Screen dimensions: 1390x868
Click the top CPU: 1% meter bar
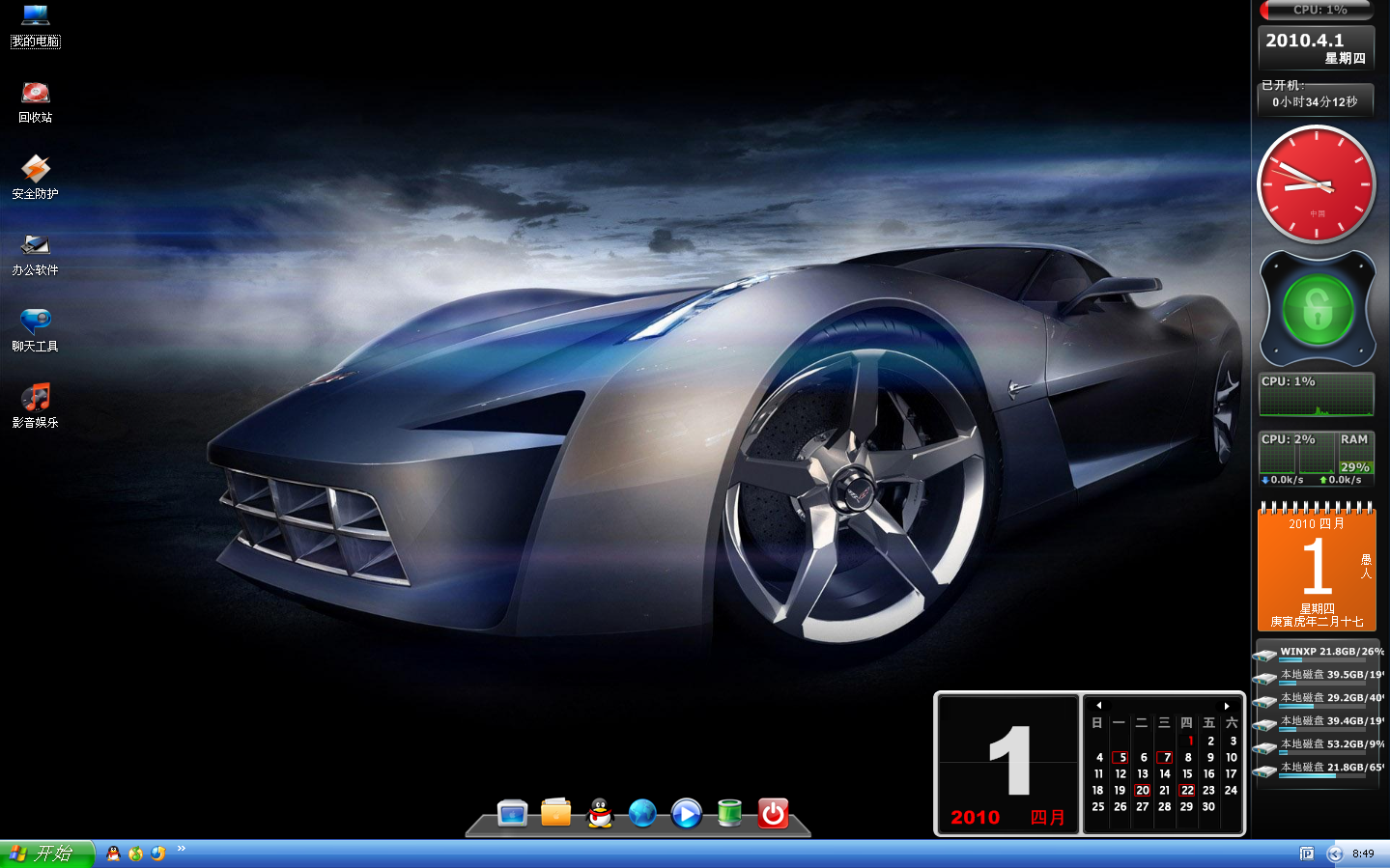pos(1317,10)
